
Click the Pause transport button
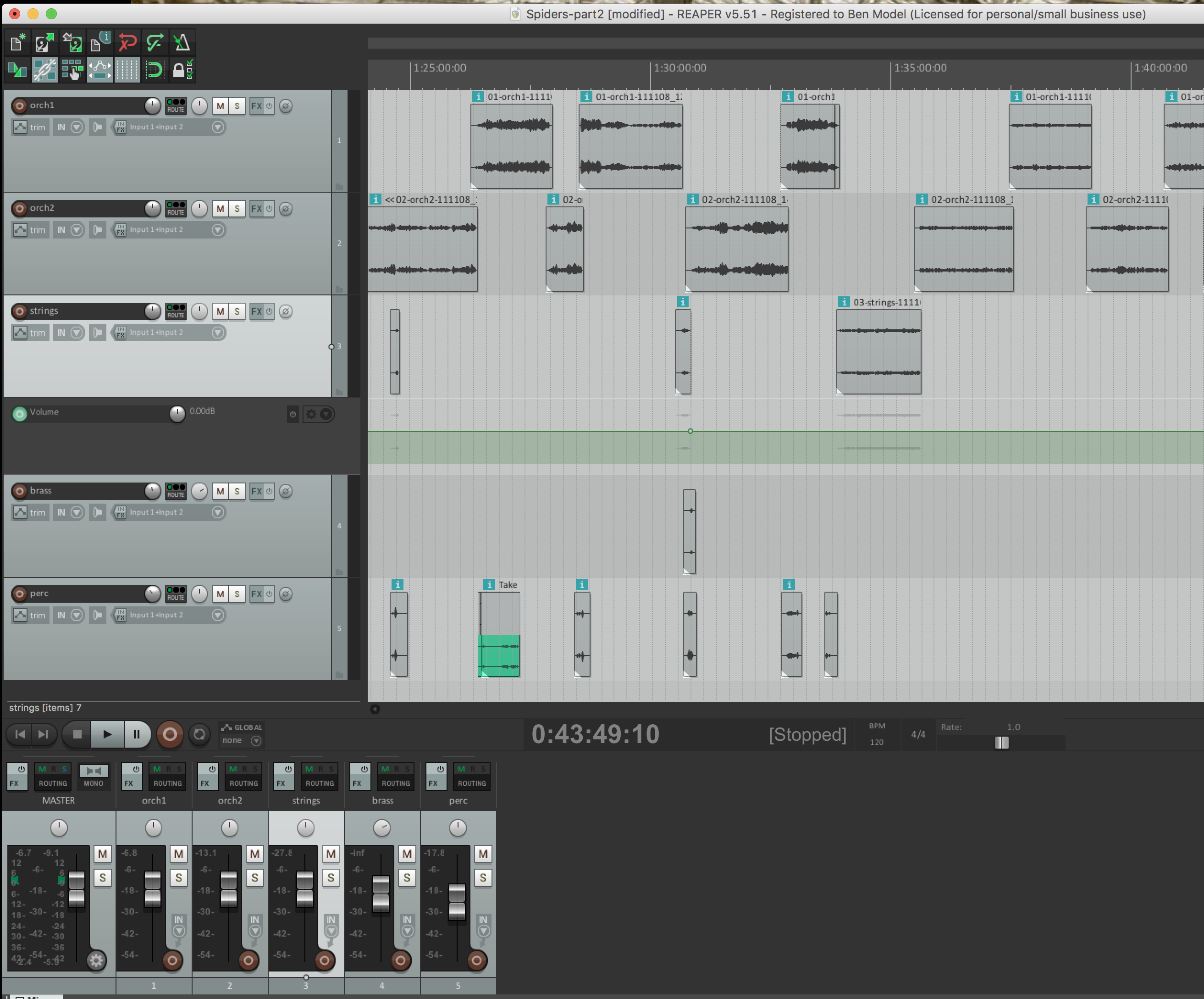tap(137, 735)
